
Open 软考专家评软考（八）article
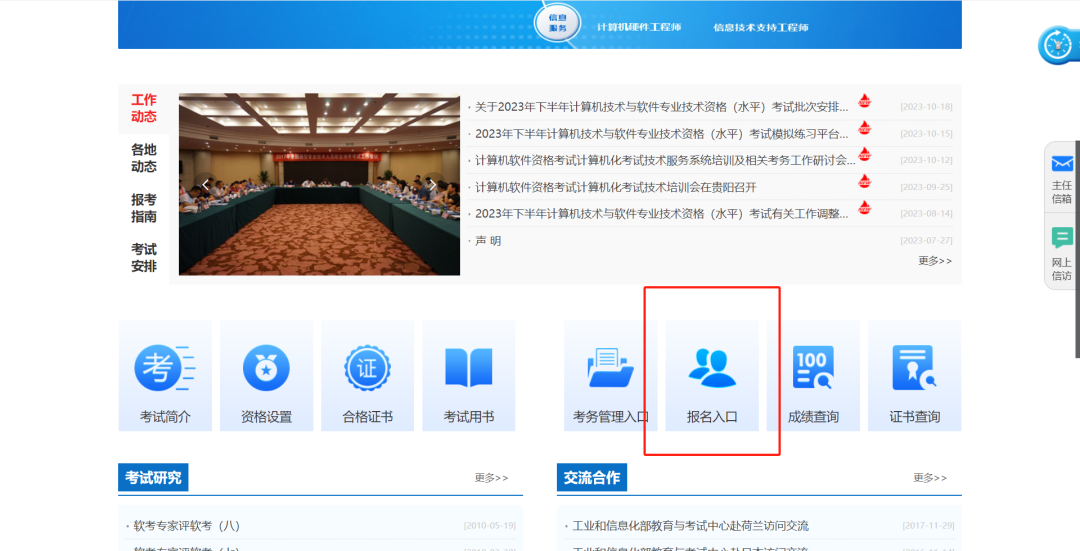[x=187, y=526]
